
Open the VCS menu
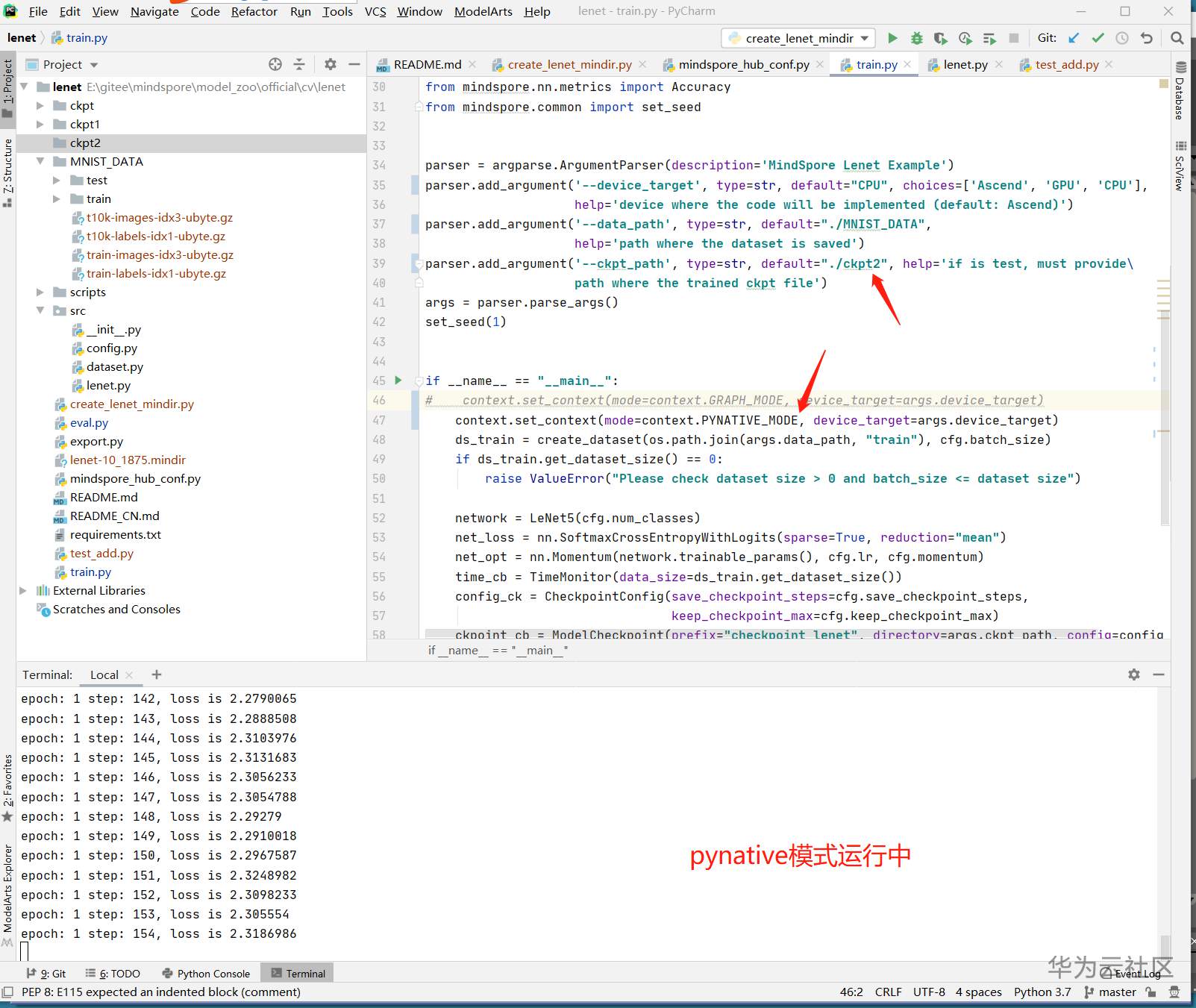375,11
